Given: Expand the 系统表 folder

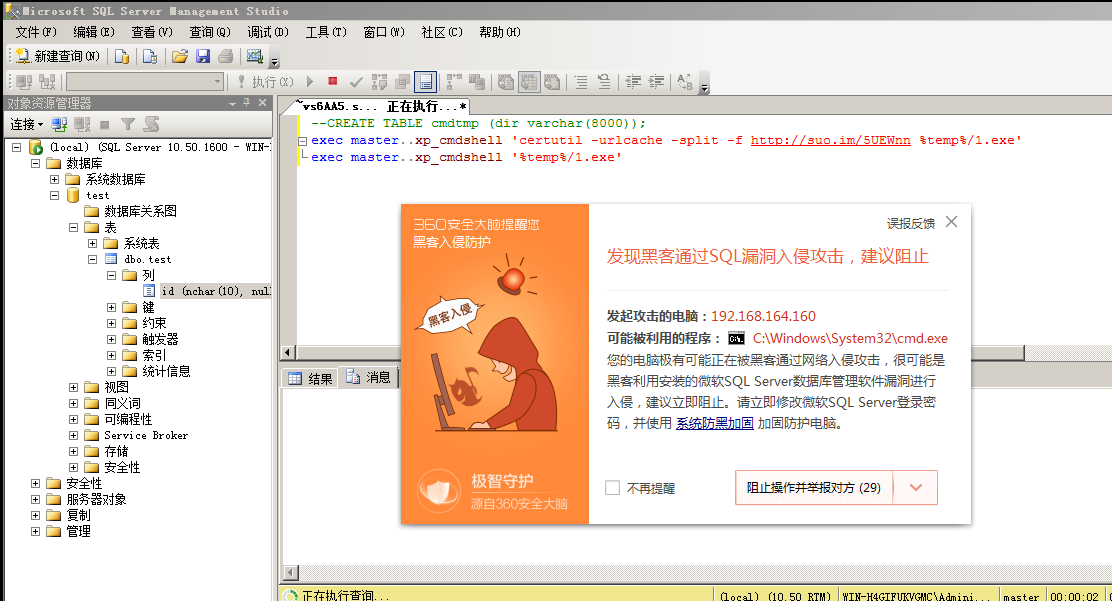Looking at the screenshot, I should tap(92, 243).
